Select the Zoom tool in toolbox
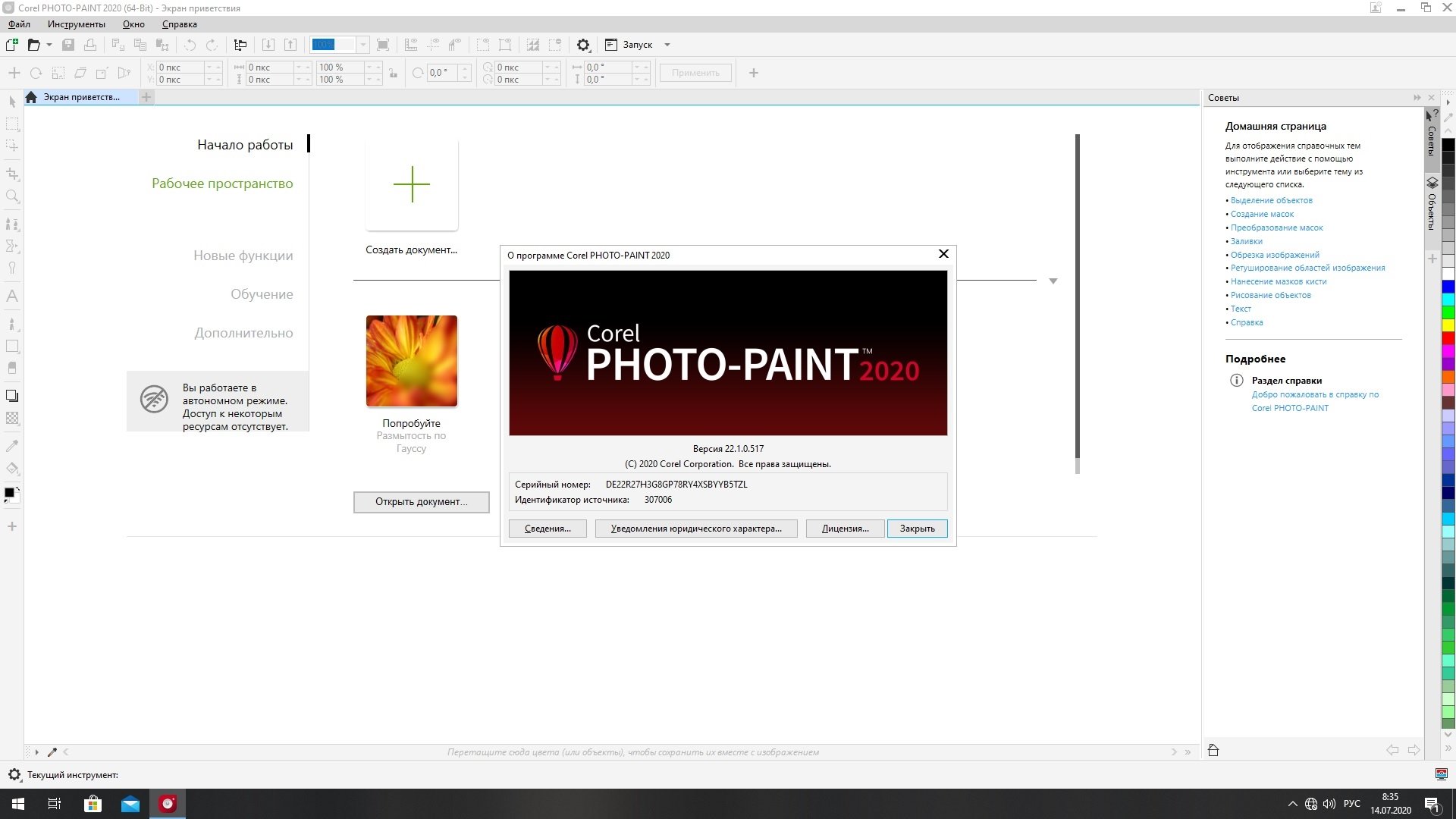The image size is (1456, 819). pyautogui.click(x=12, y=196)
